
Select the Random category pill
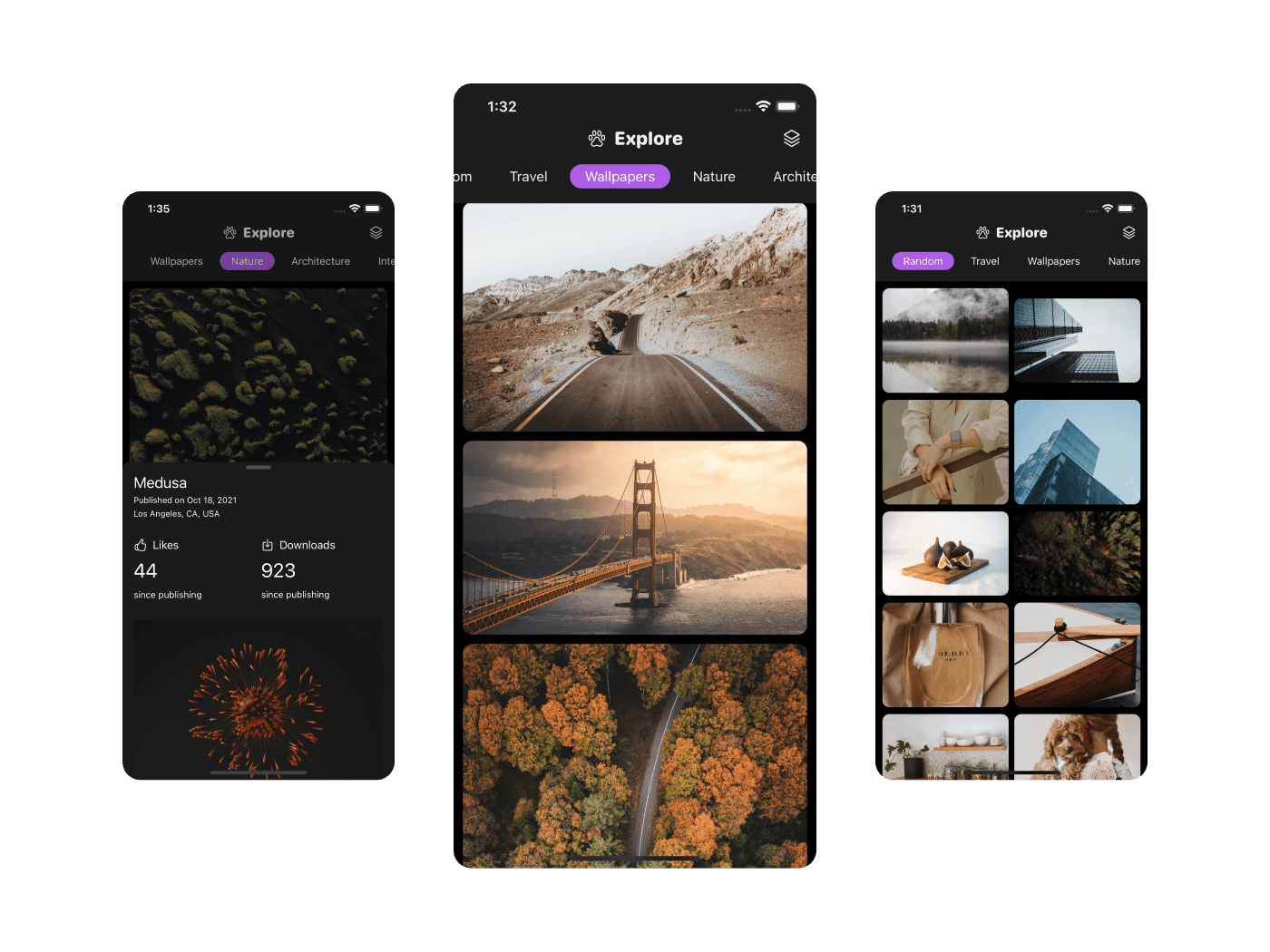[x=923, y=261]
